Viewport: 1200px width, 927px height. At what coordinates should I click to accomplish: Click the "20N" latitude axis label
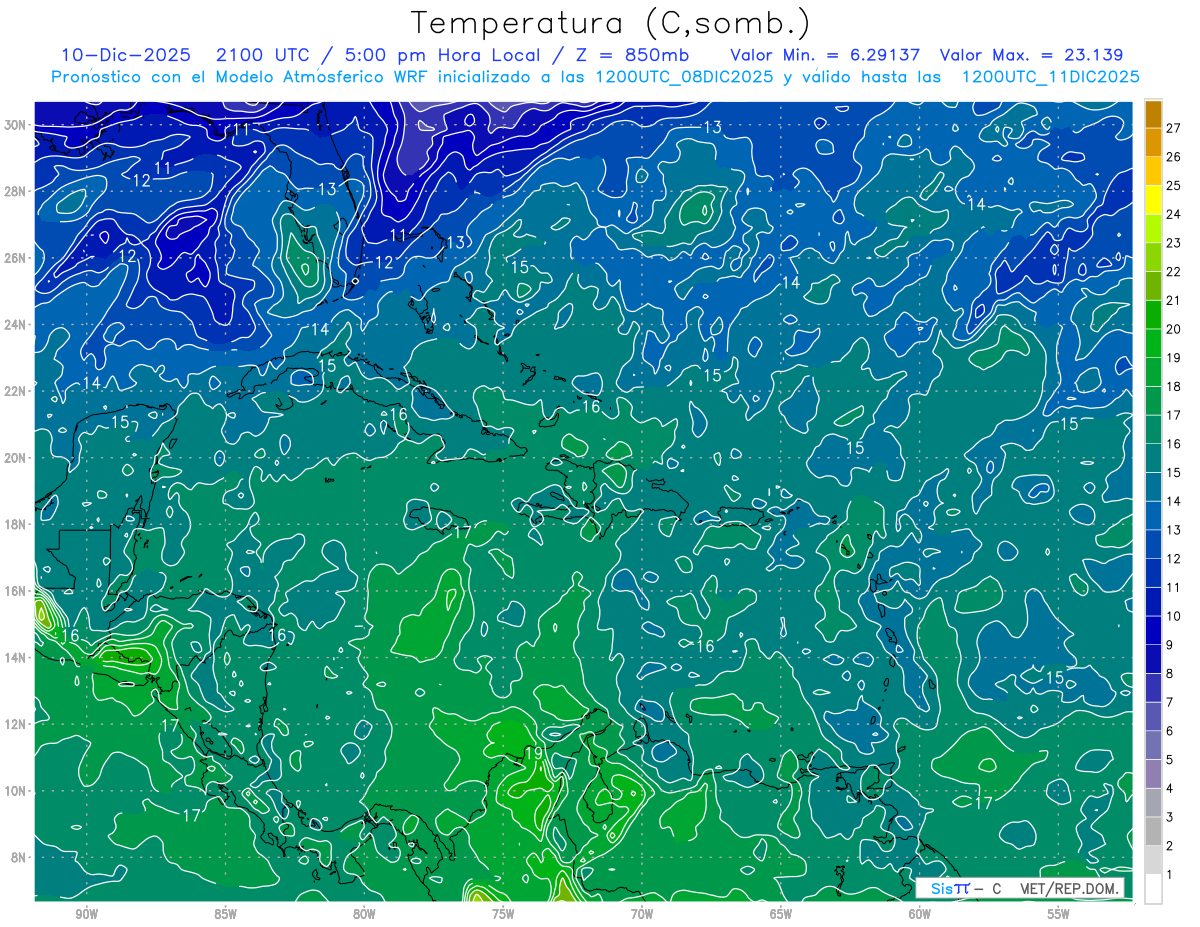[17, 457]
